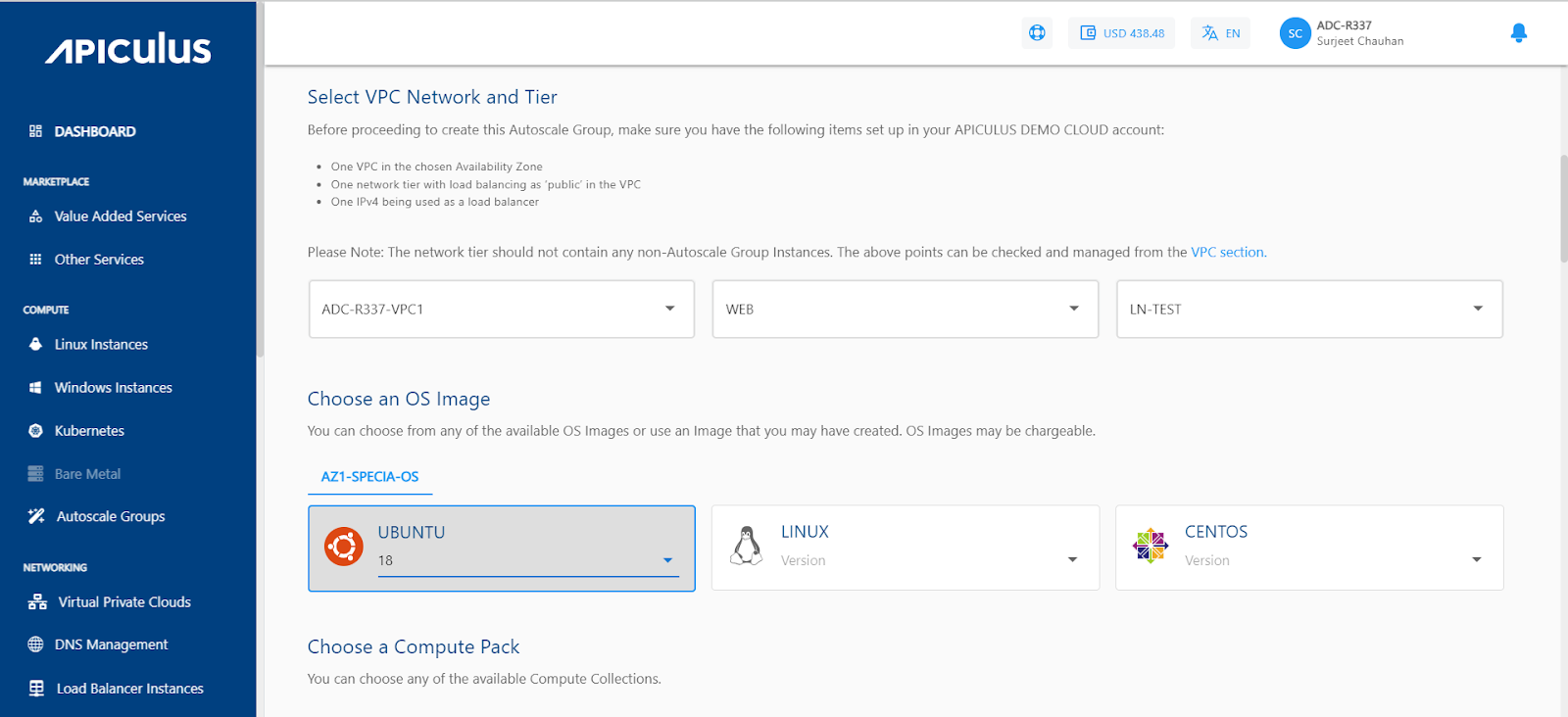1568x717 pixels.
Task: Click the Value Added Services icon
Action: point(35,216)
